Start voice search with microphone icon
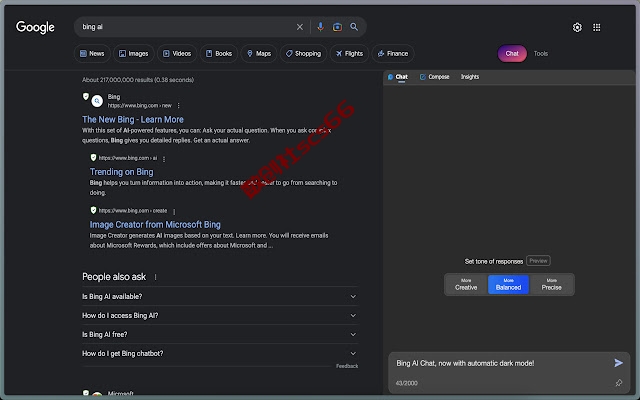The width and height of the screenshot is (640, 400). tap(320, 27)
